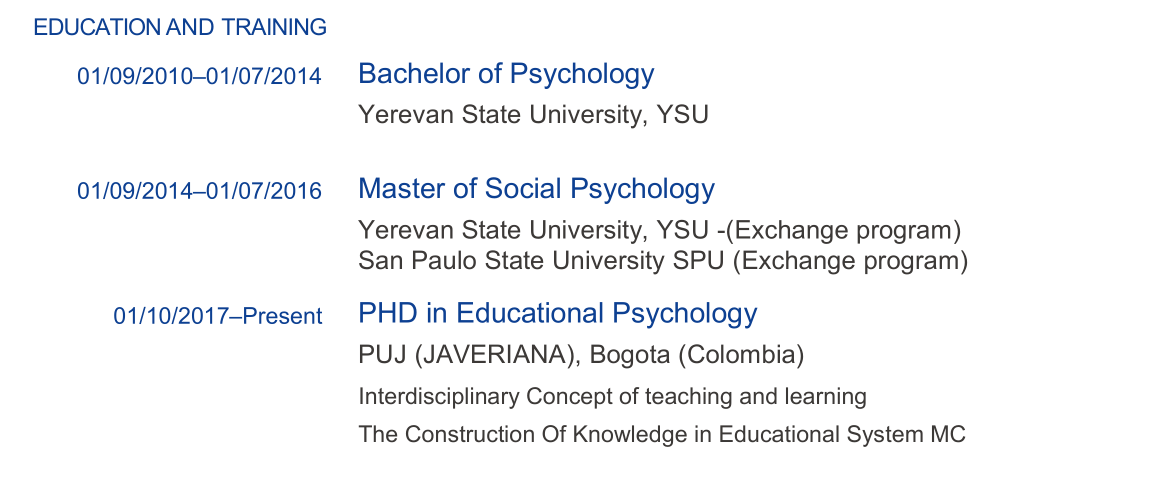Image resolution: width=1170 pixels, height=484 pixels.
Task: Click Yerevan State University under Bachelor of Psychology
Action: [x=533, y=115]
